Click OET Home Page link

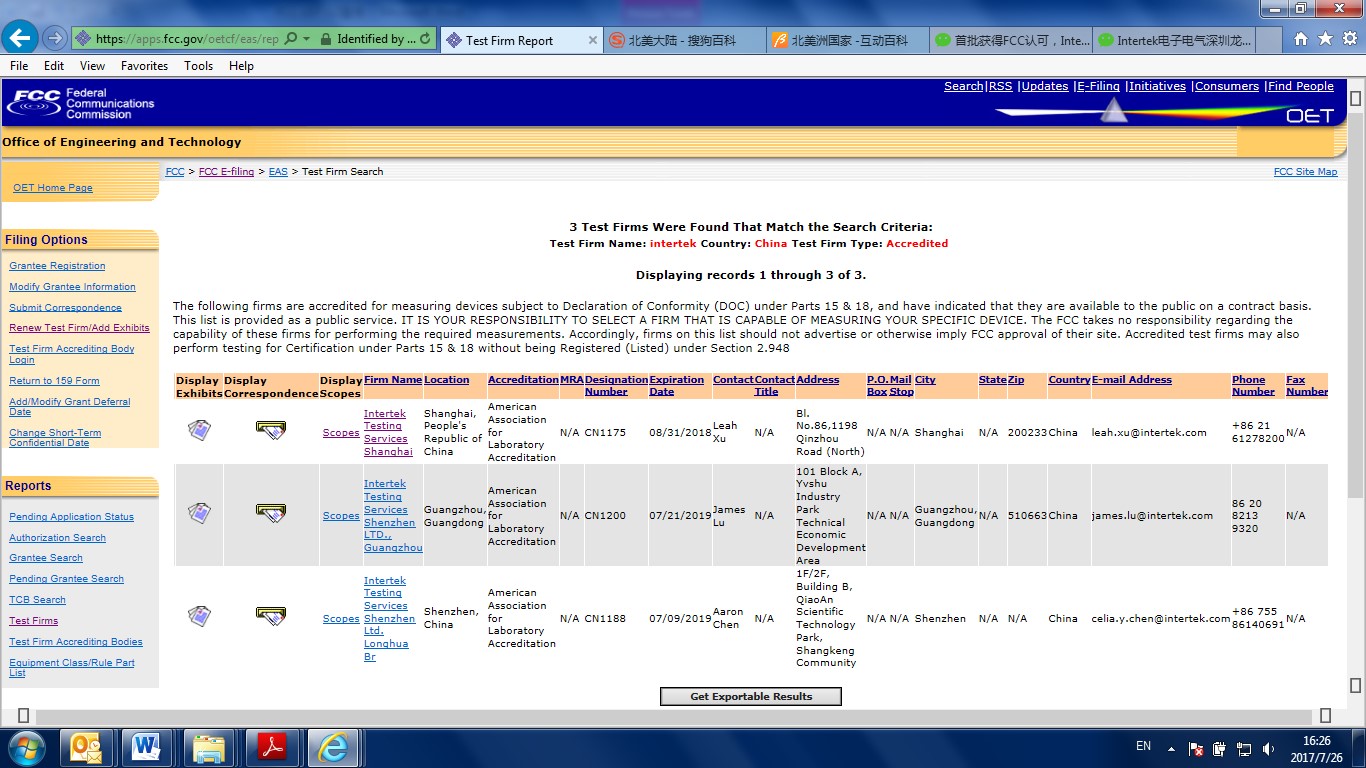pyautogui.click(x=53, y=188)
